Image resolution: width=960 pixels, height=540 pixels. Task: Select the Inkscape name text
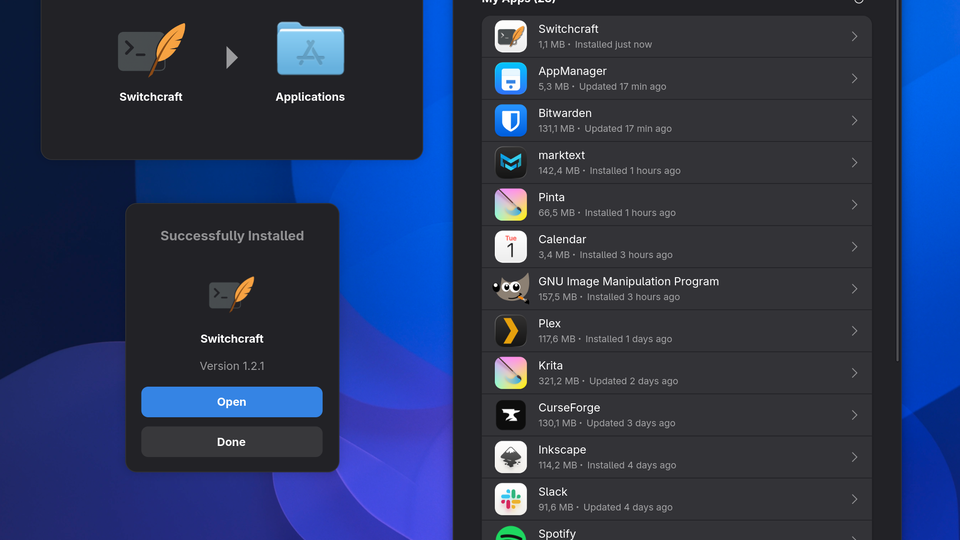point(562,450)
